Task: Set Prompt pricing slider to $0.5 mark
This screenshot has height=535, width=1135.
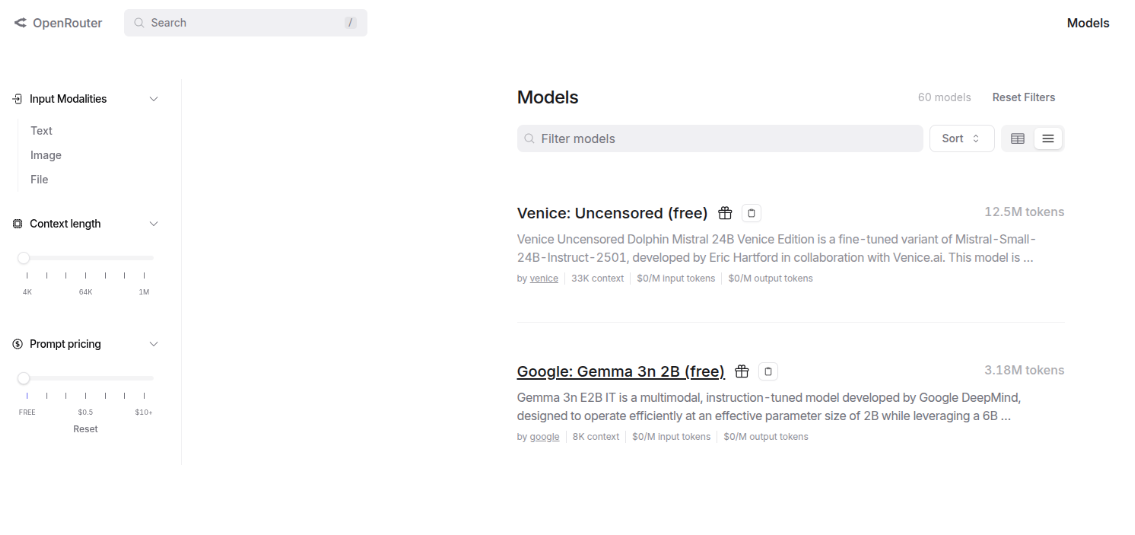Action: (85, 395)
